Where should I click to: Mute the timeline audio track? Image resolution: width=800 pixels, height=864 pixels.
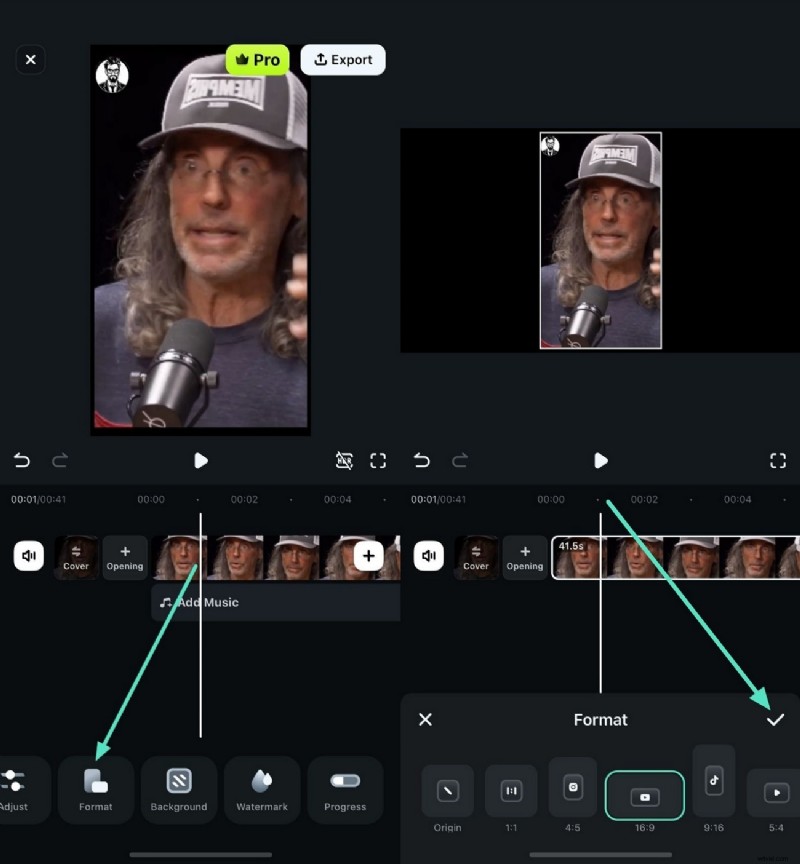pyautogui.click(x=28, y=555)
